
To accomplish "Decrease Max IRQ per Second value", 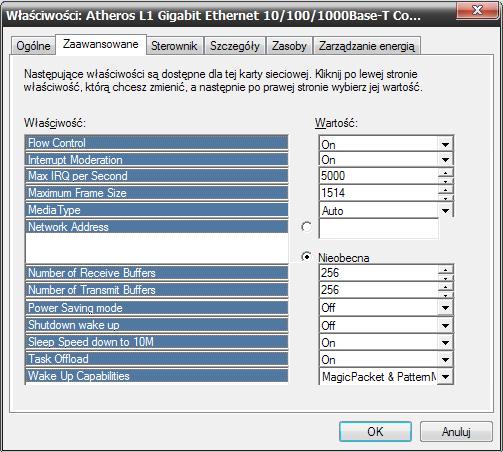I will click(446, 181).
